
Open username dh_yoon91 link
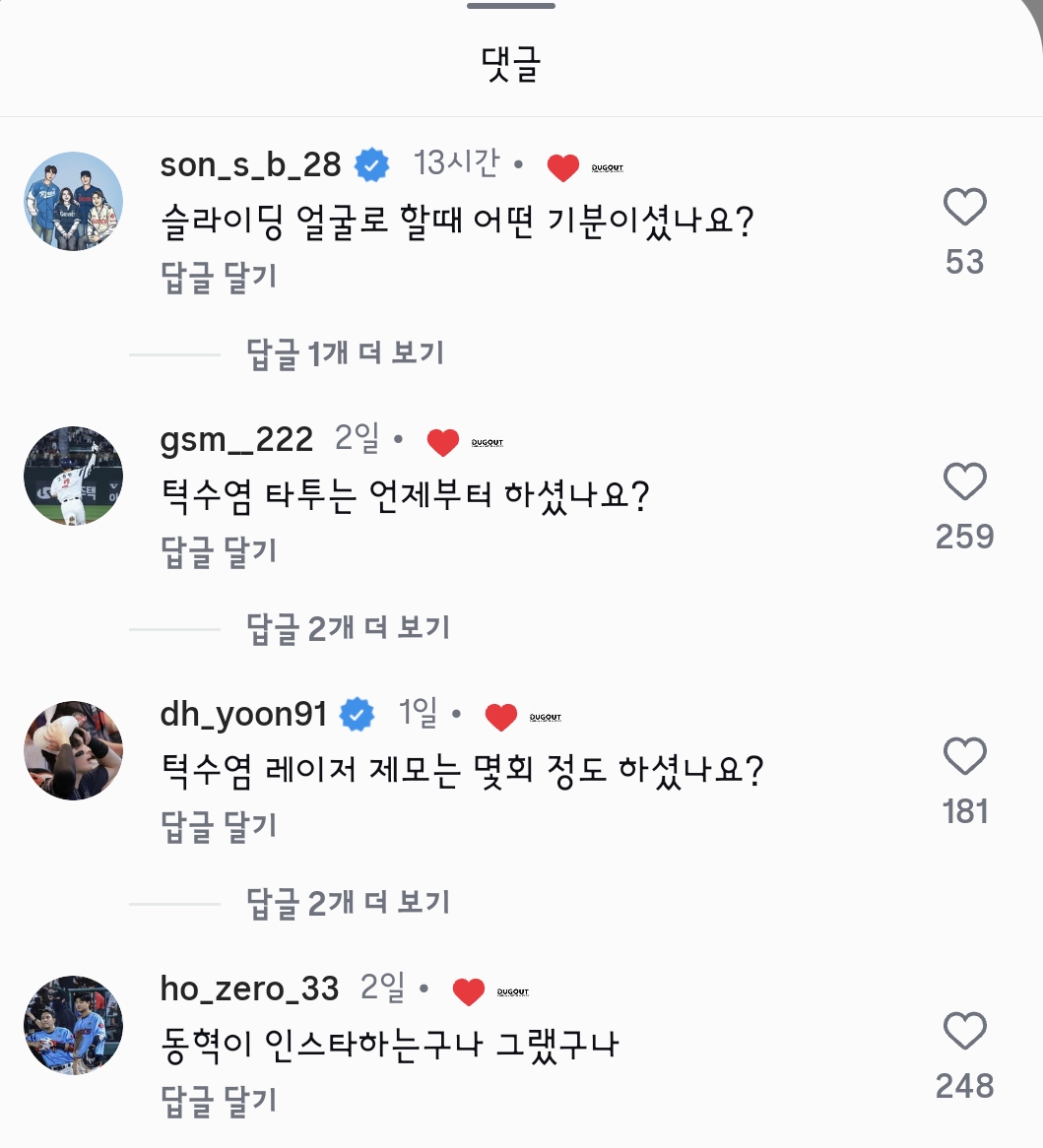click(243, 714)
